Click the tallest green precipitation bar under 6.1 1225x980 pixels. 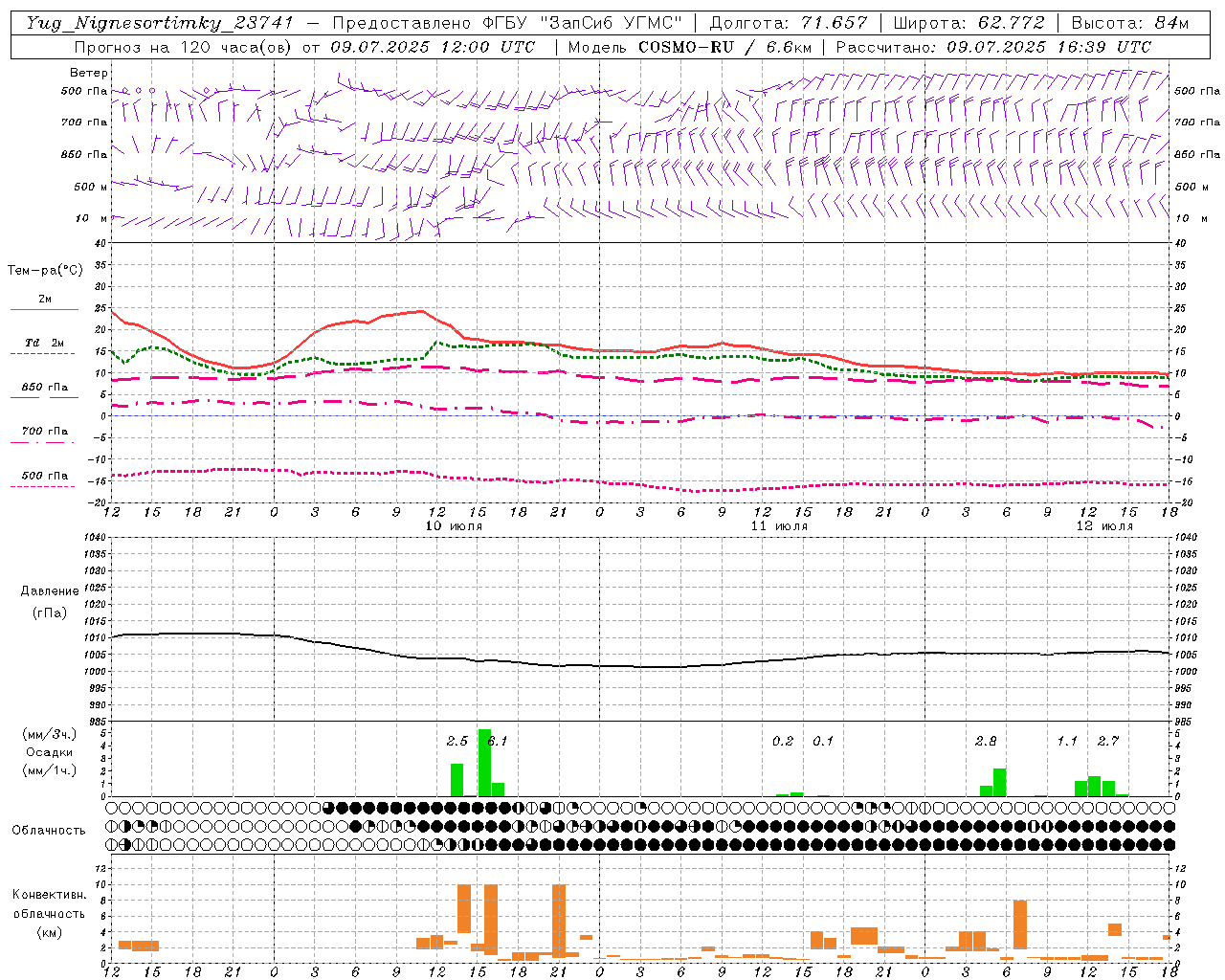pyautogui.click(x=484, y=763)
